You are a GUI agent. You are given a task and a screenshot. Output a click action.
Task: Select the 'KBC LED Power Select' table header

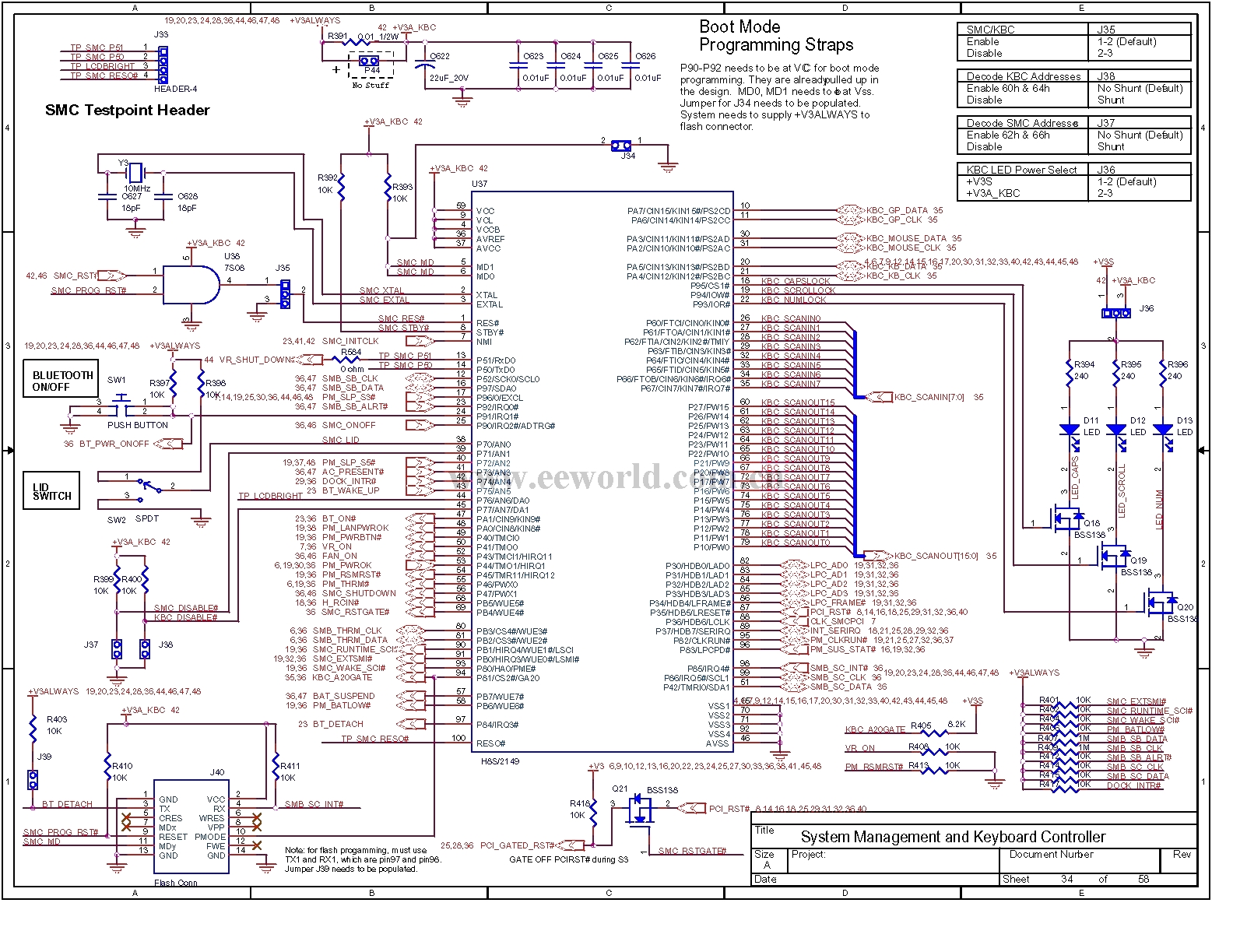pyautogui.click(x=1021, y=170)
